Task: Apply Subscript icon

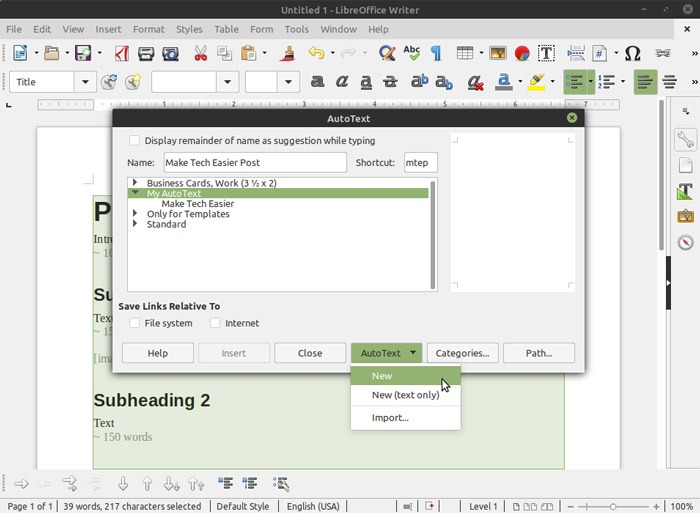Action: tap(444, 82)
